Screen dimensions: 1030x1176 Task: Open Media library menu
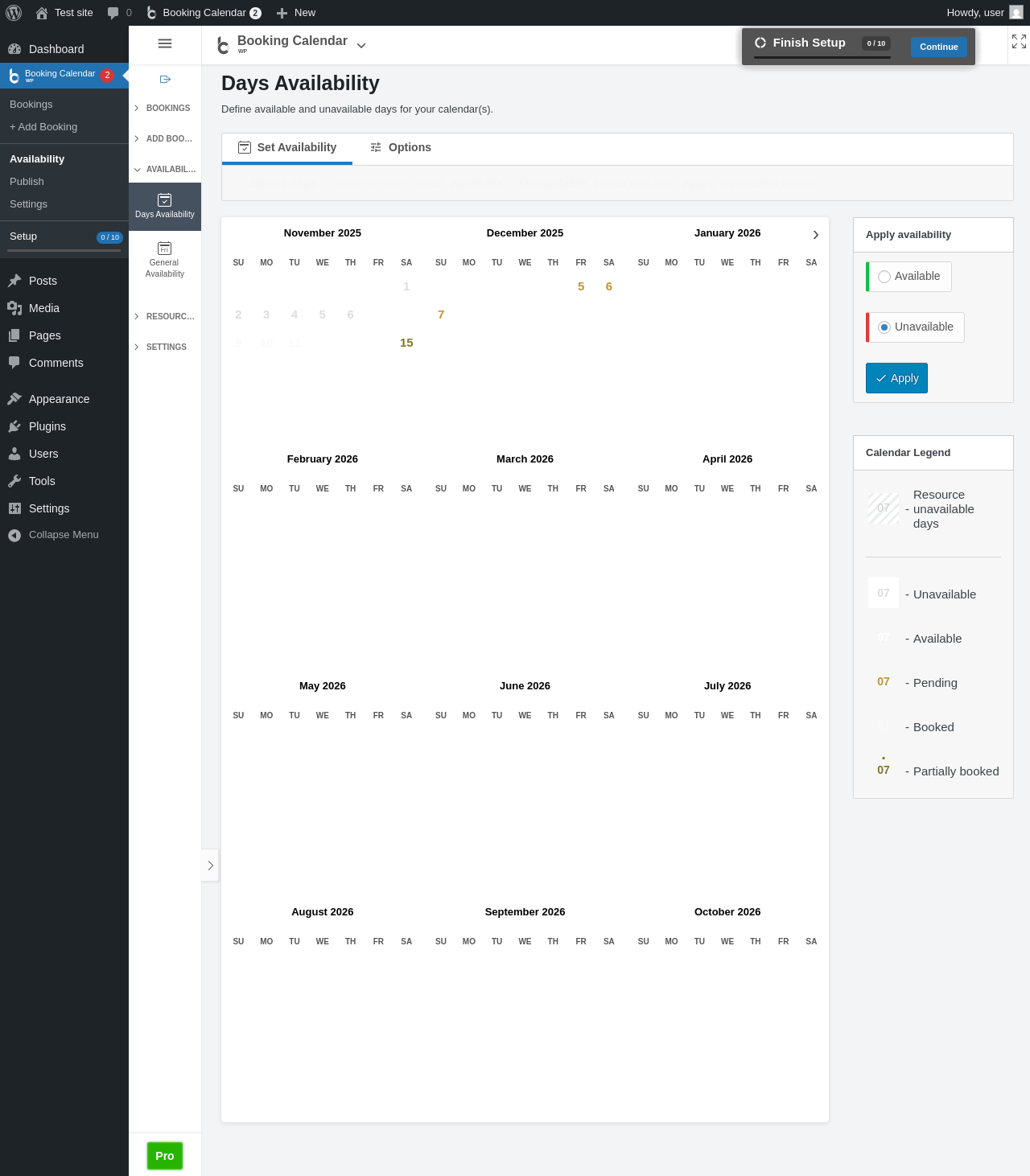coord(64,308)
